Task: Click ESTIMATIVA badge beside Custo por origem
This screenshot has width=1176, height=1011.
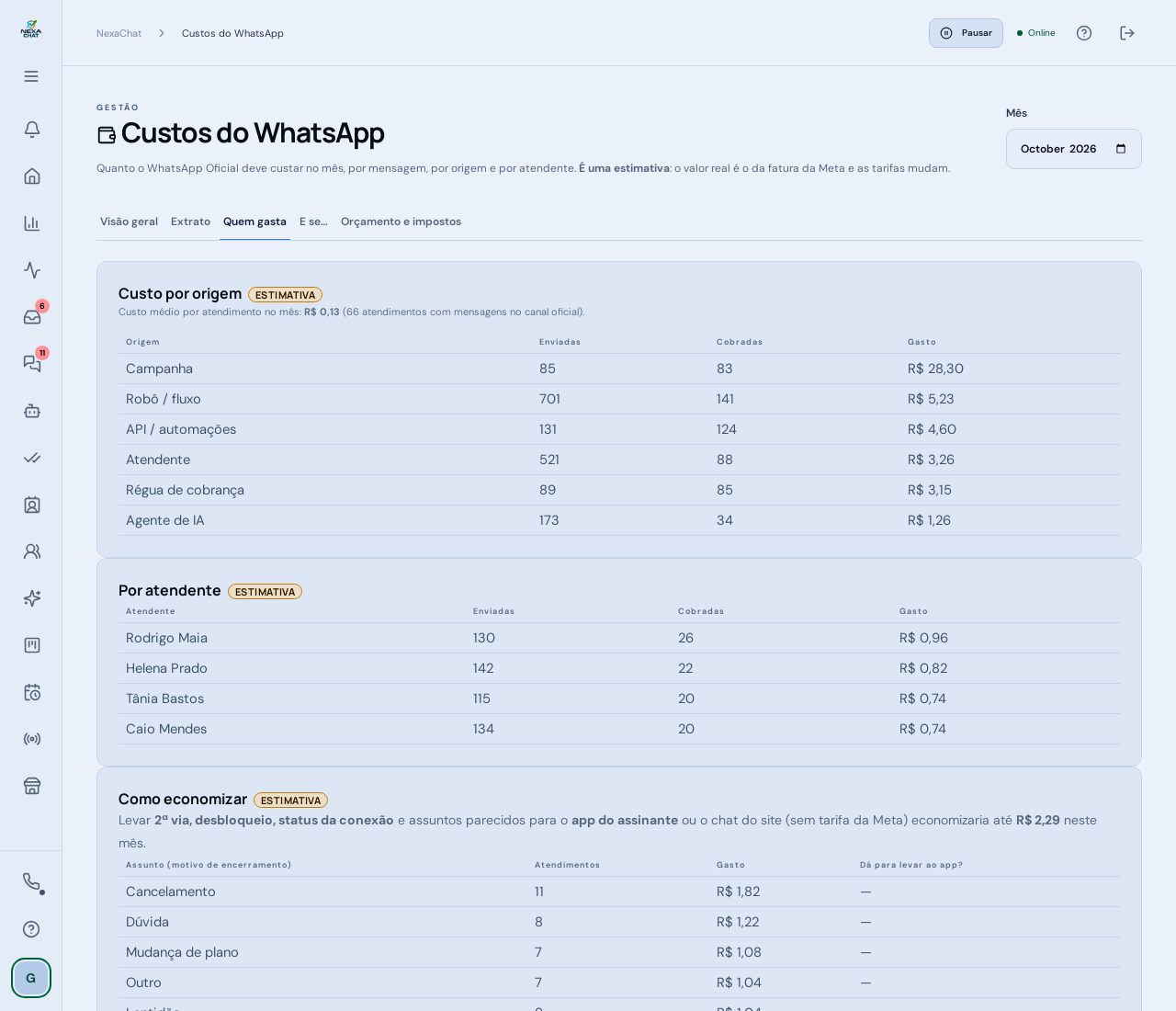Action: 285,295
